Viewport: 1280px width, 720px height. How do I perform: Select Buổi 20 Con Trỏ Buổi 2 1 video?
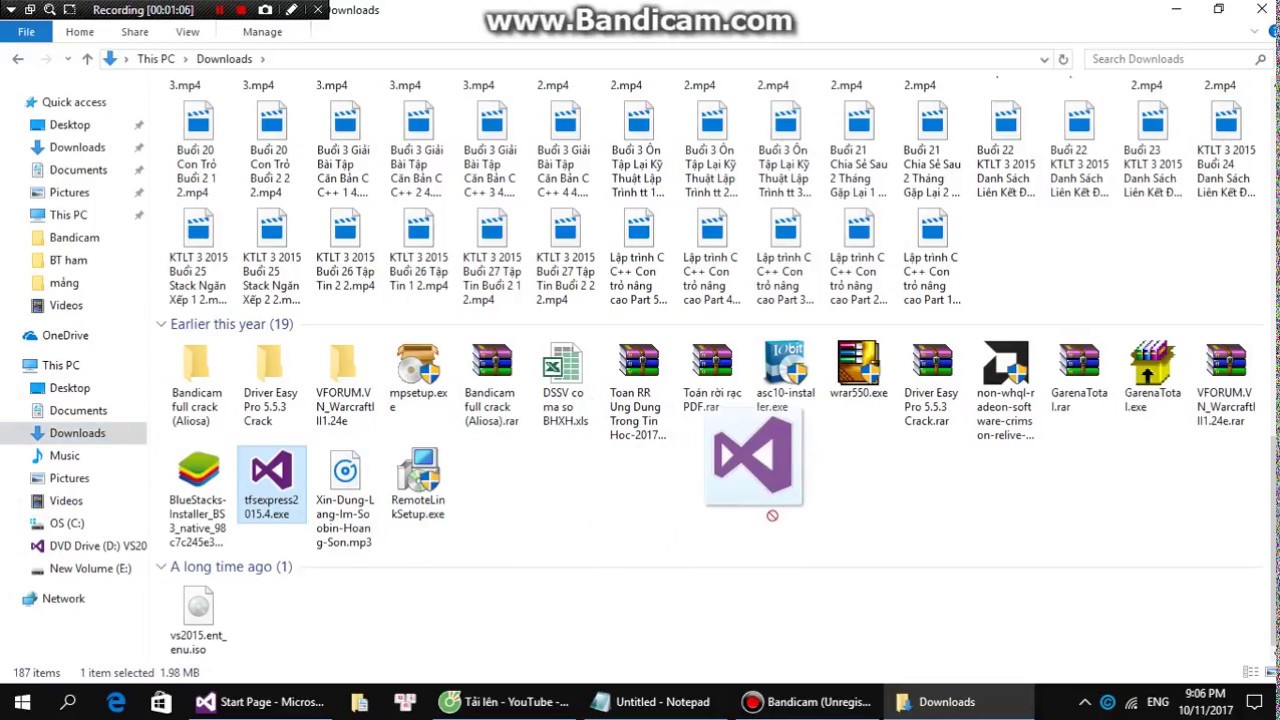tap(197, 150)
